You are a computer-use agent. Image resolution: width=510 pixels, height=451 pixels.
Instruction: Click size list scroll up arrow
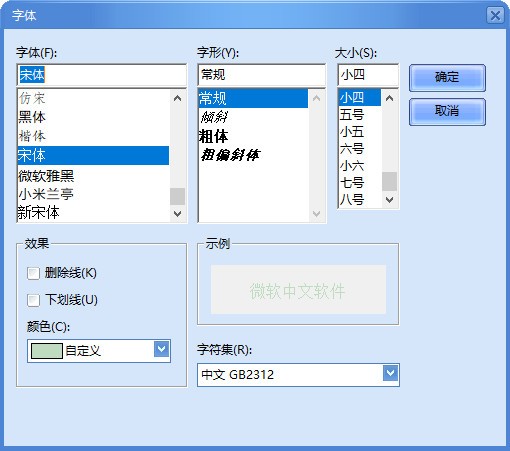pos(389,98)
